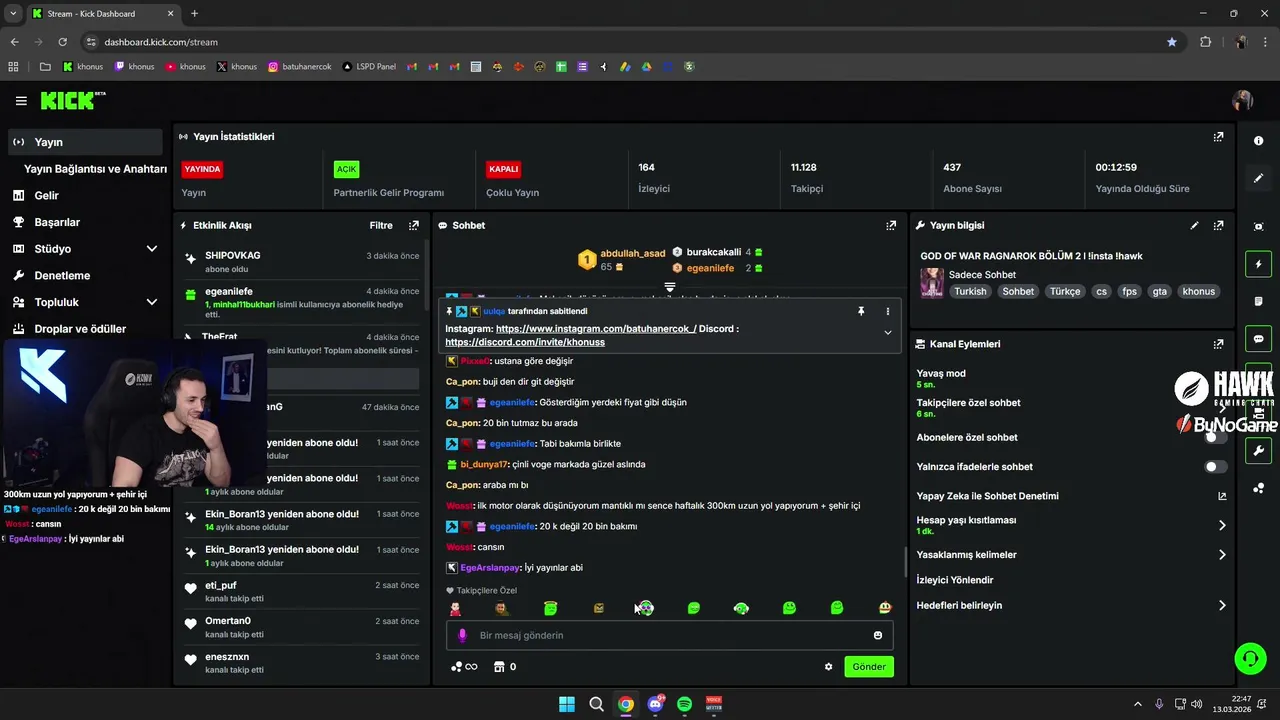The width and height of the screenshot is (1280, 720).
Task: Click the pencil icon in right sidebar
Action: [x=1259, y=178]
